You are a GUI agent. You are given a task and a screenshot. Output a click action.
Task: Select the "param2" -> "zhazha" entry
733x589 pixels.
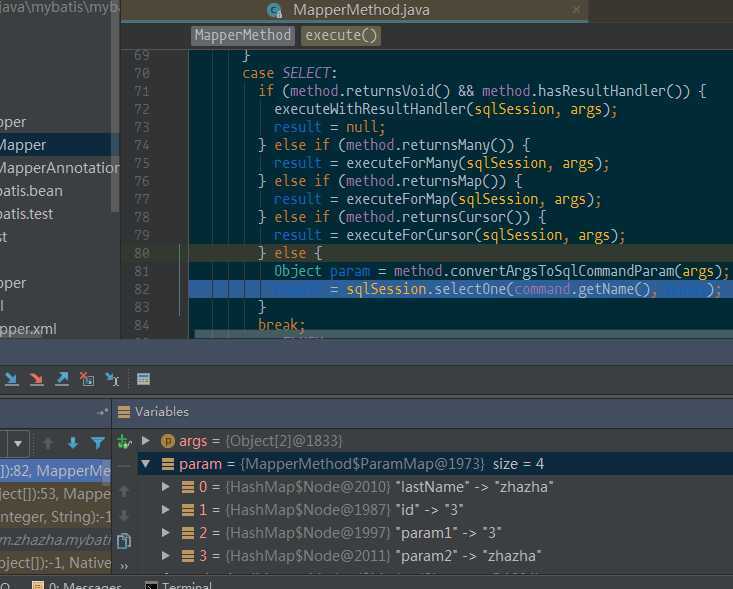[435, 555]
